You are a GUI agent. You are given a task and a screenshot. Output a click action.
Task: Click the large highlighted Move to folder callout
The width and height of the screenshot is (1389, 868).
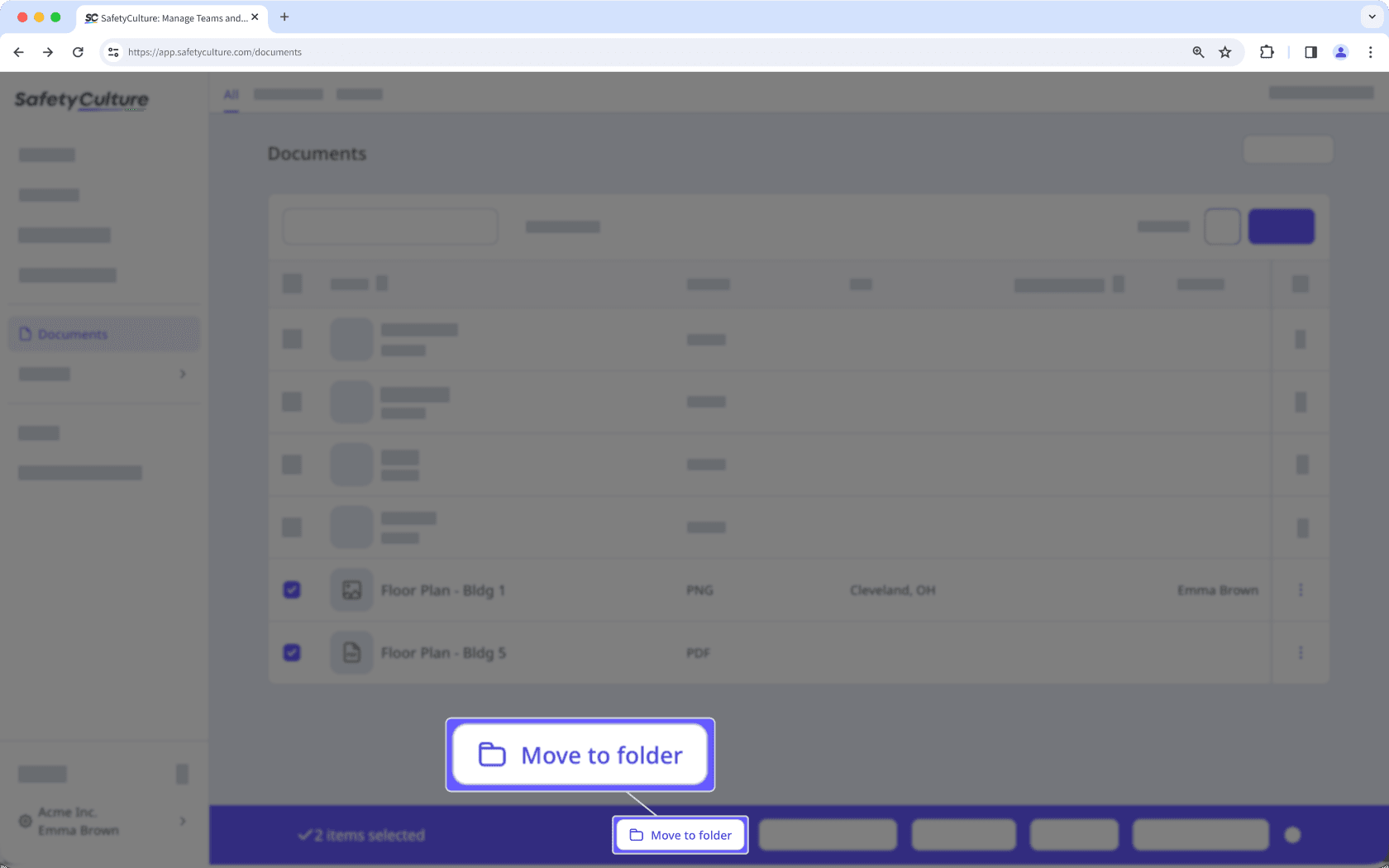pos(580,754)
